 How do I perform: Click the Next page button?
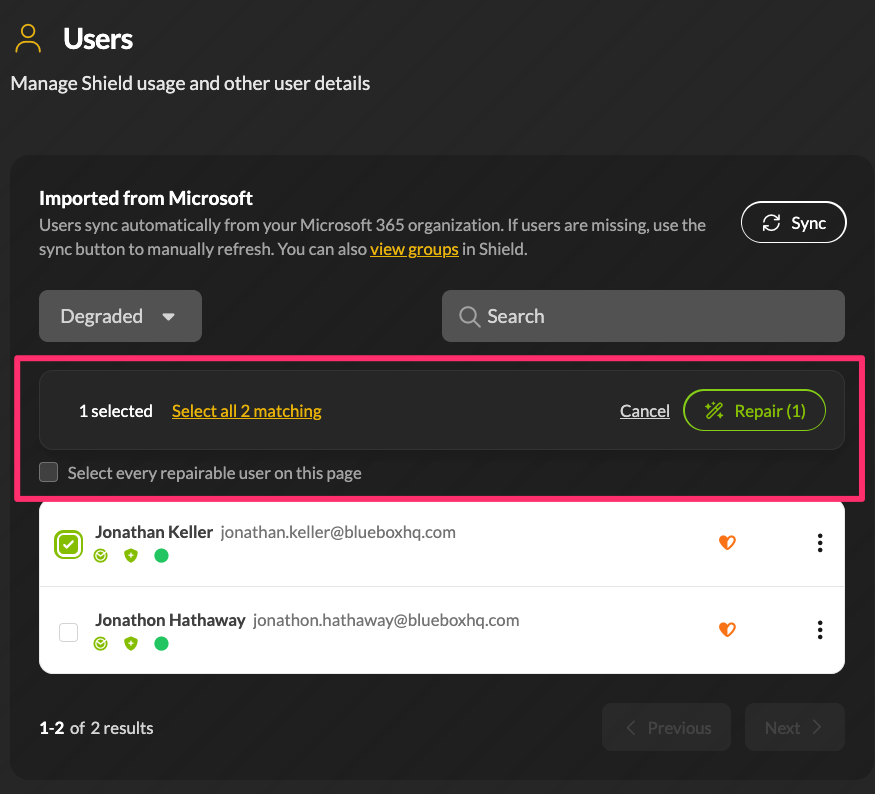[795, 727]
